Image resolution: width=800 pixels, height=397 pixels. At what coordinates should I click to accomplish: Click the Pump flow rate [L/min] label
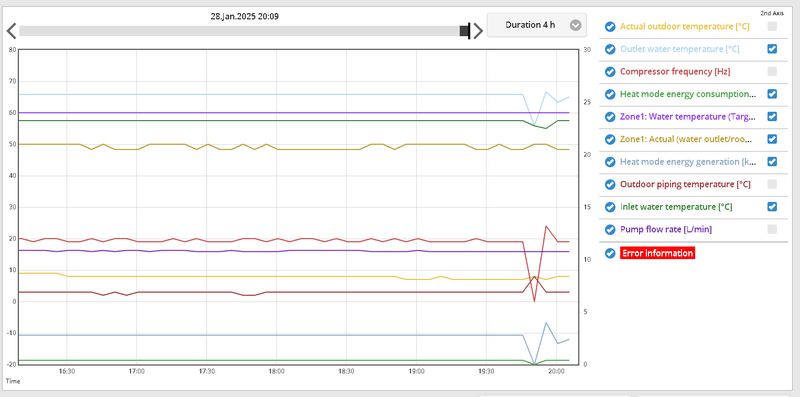[666, 229]
